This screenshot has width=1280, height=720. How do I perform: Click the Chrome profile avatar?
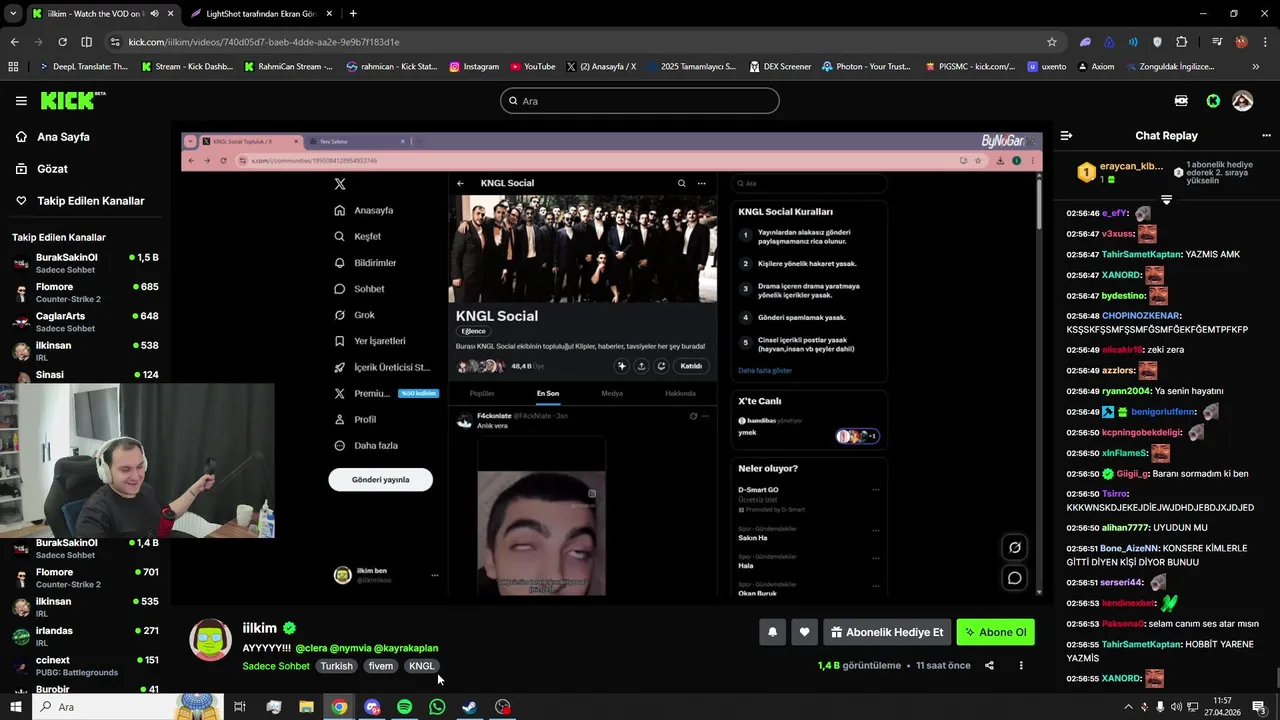pos(1241,42)
